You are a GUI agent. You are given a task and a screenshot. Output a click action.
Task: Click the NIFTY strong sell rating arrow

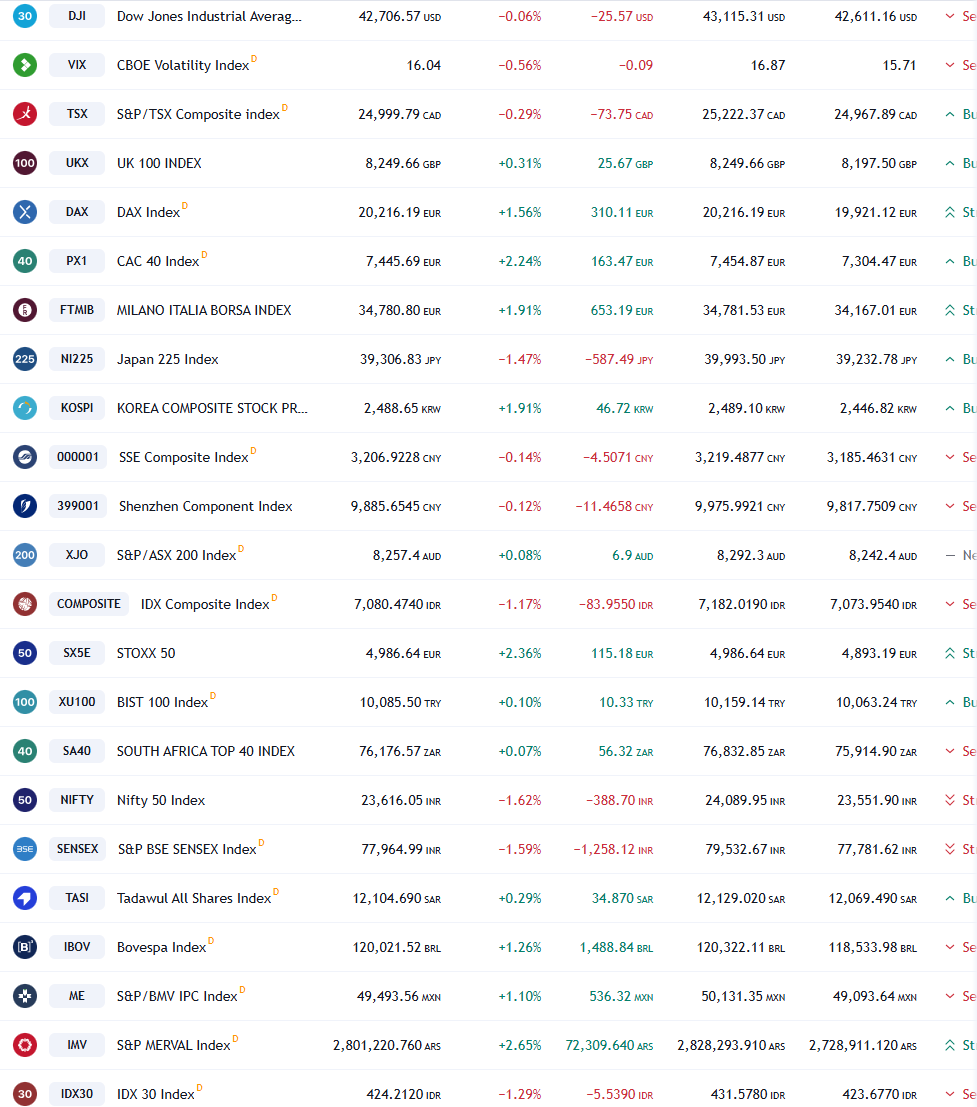[x=949, y=800]
